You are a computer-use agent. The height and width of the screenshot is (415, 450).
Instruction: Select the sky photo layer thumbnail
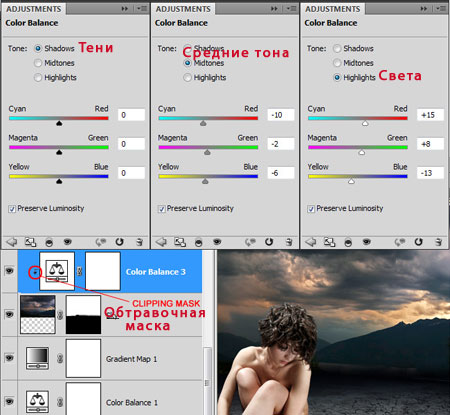pos(38,314)
